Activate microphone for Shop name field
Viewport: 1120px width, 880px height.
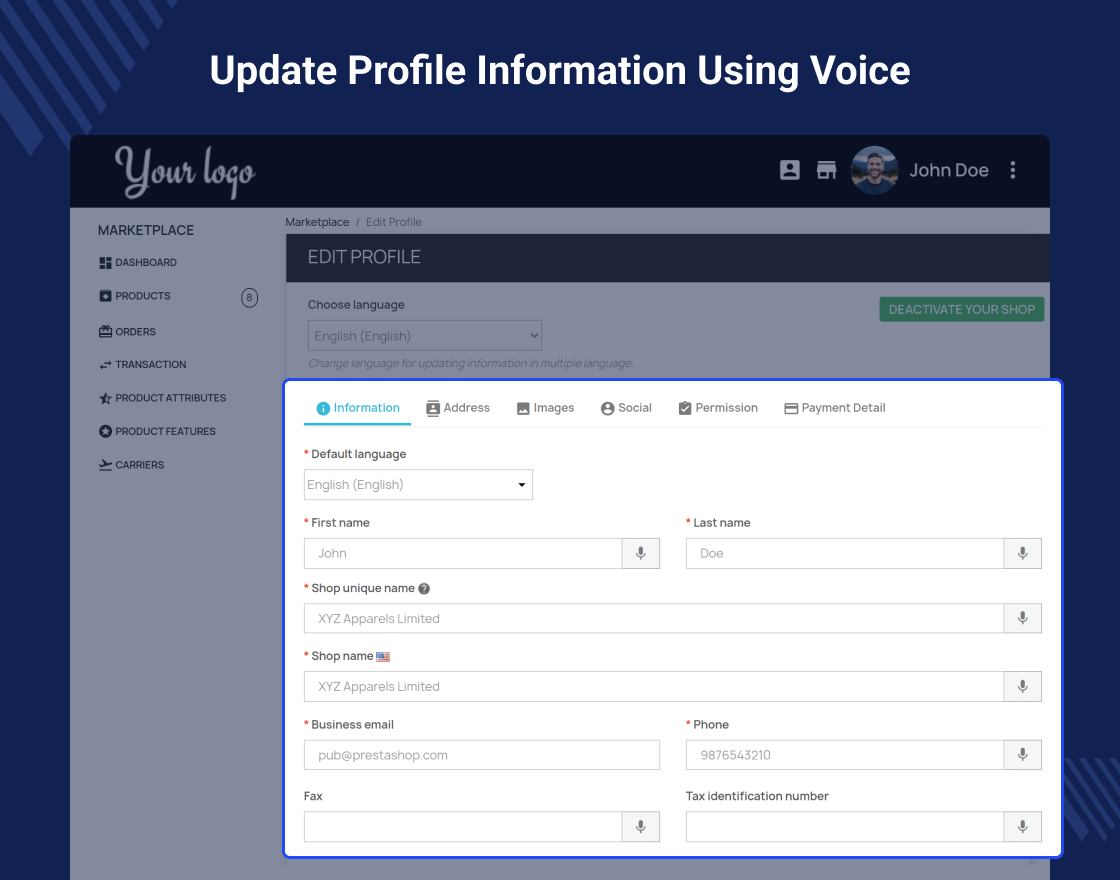[x=1022, y=686]
